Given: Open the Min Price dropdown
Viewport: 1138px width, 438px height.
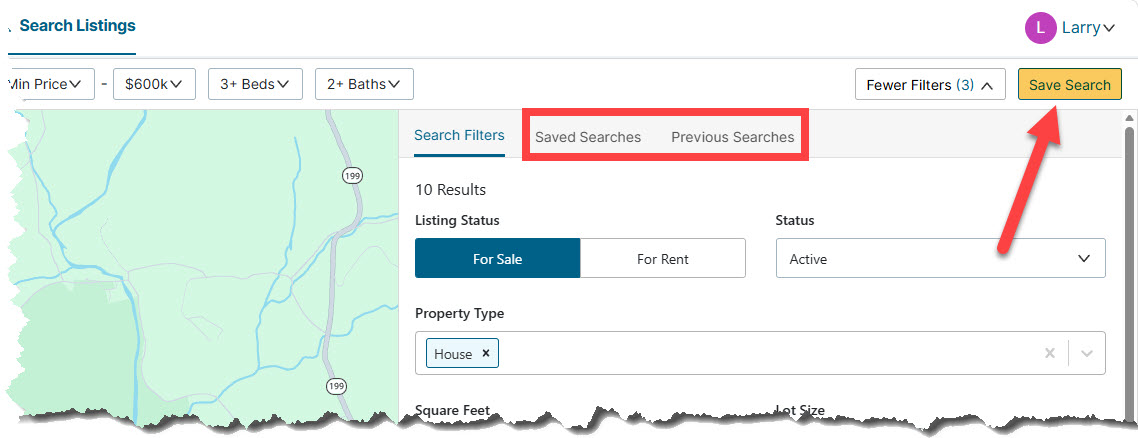Looking at the screenshot, I should pos(47,84).
